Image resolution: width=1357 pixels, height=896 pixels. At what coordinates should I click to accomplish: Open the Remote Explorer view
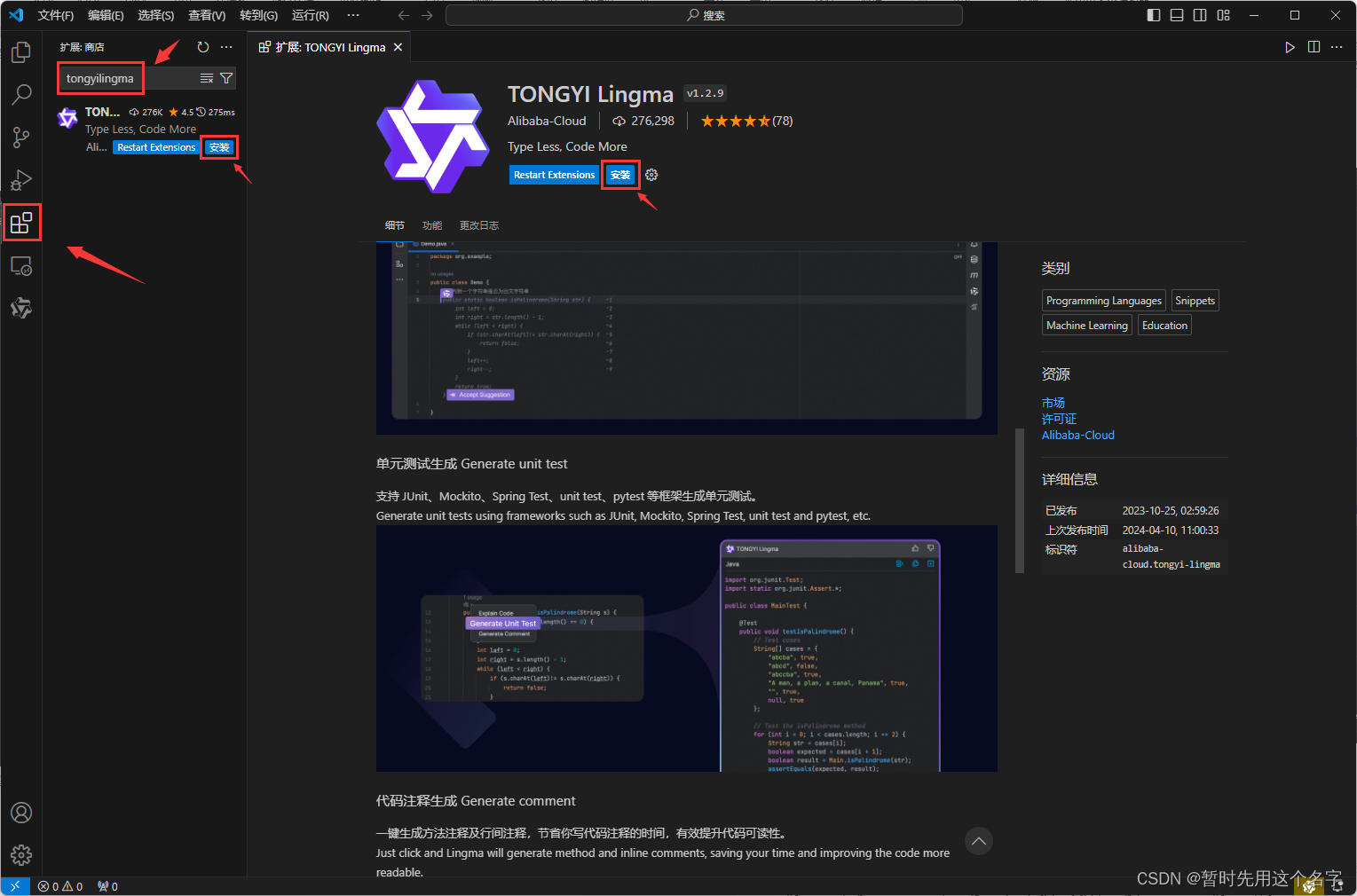coord(21,265)
